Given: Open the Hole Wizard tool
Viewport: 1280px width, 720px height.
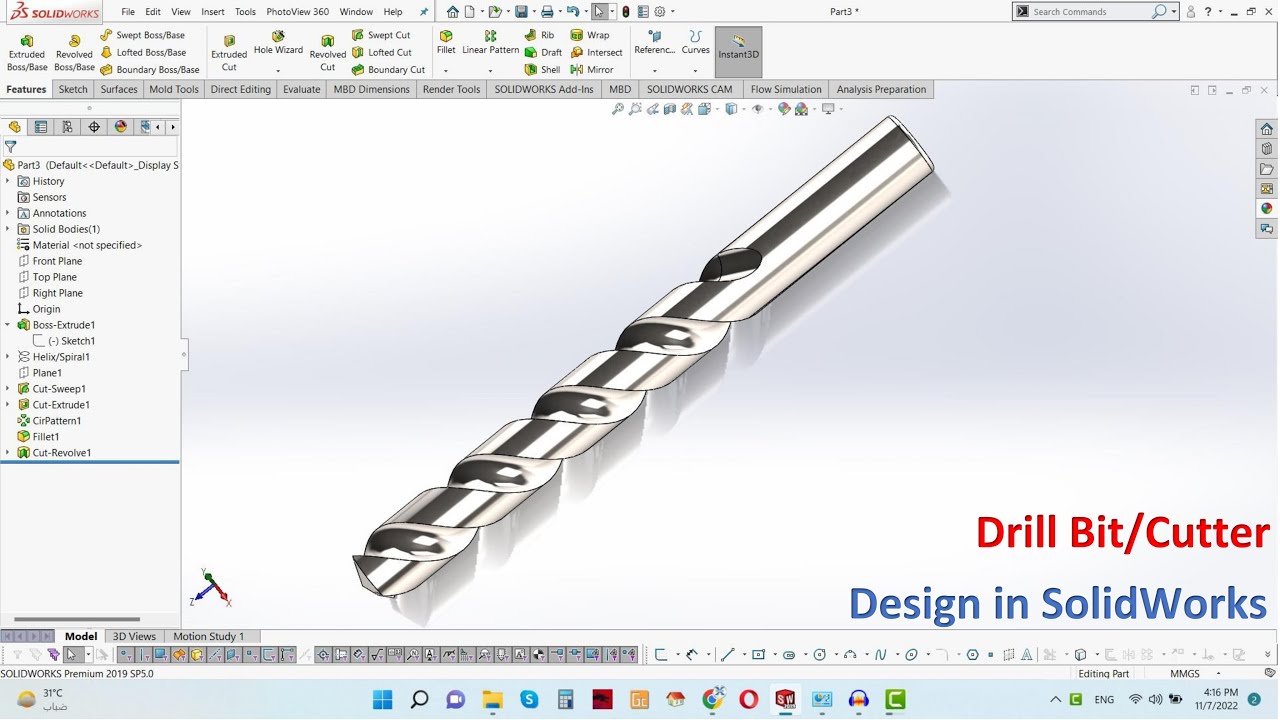Looking at the screenshot, I should pyautogui.click(x=278, y=43).
